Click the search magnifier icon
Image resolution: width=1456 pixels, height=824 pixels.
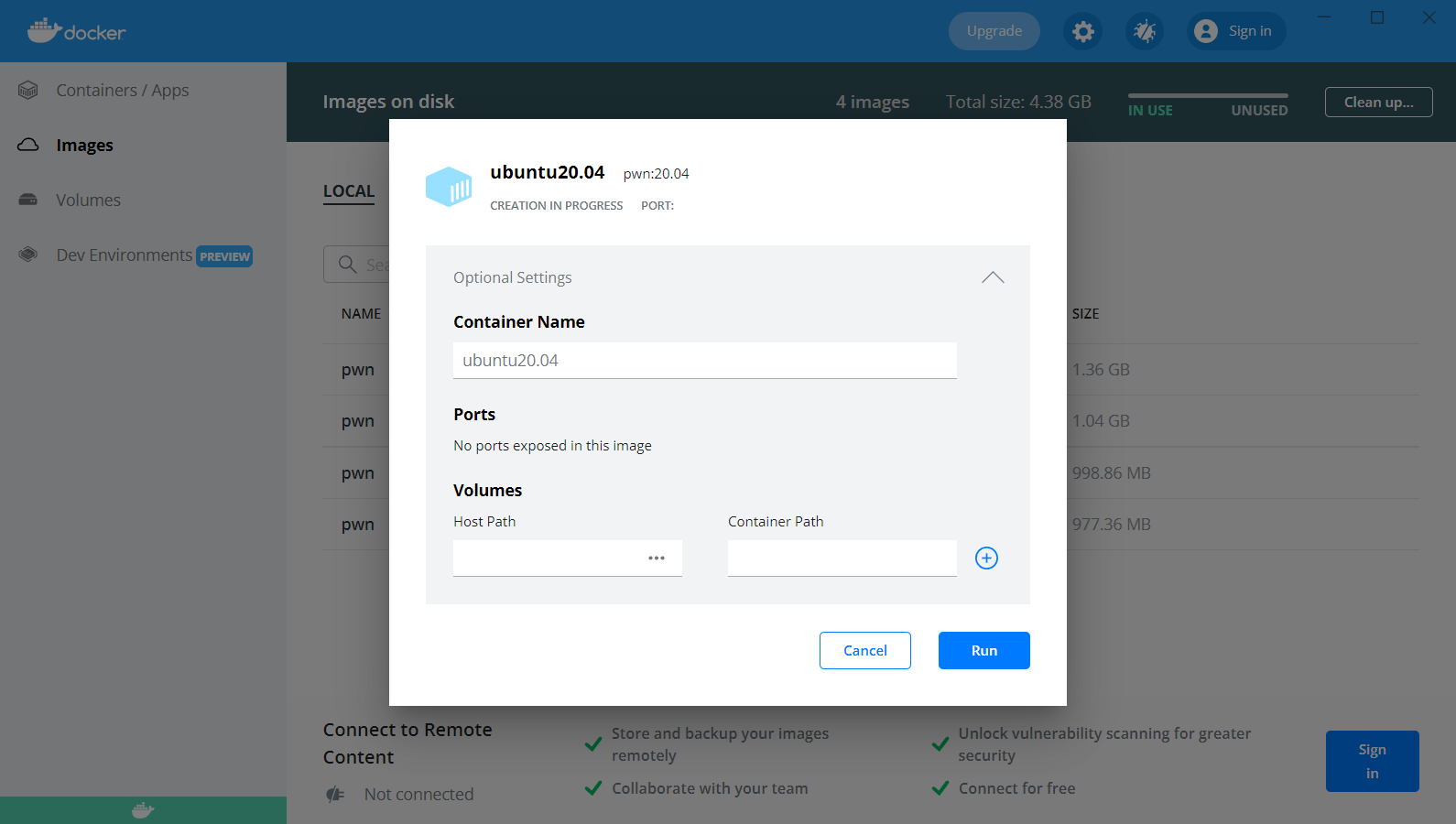coord(347,265)
